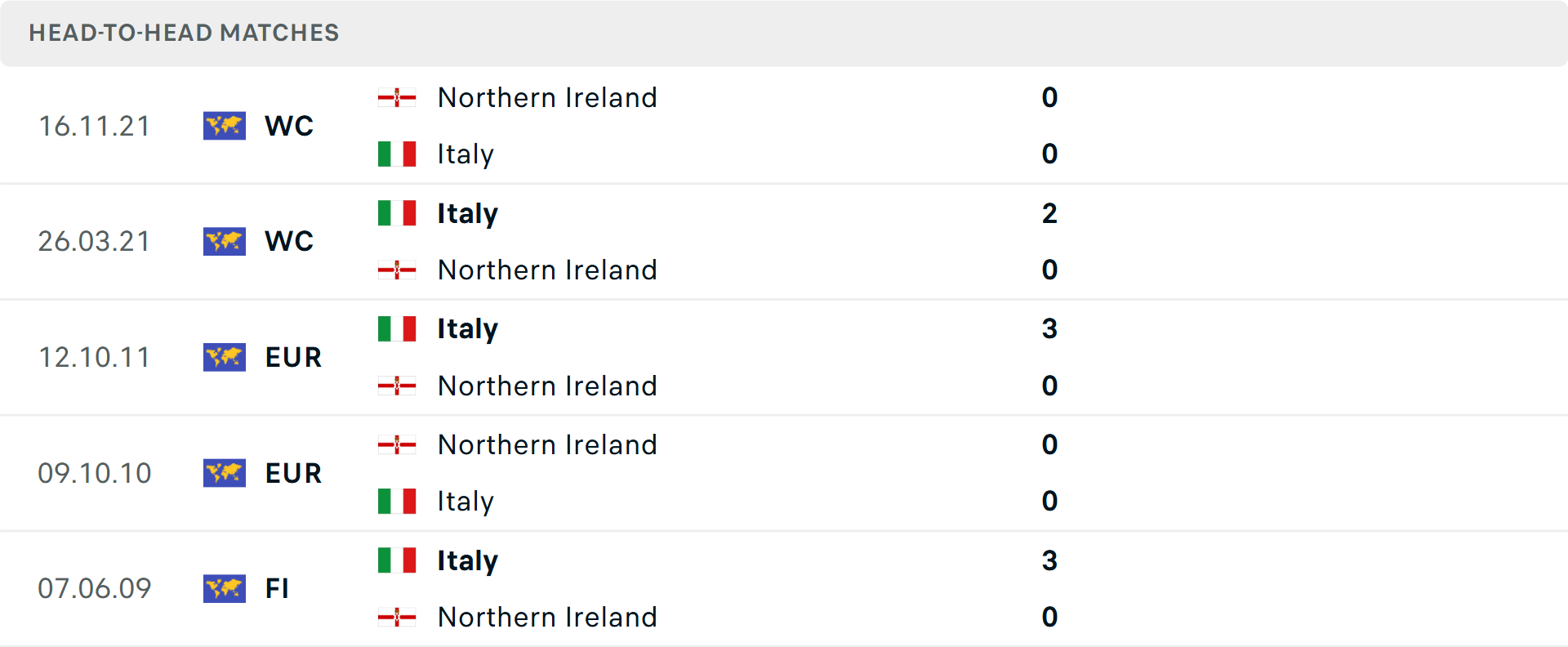The width and height of the screenshot is (1568, 647).
Task: Click Northern Ireland's 0 score in the 09.10.10 match
Action: pos(1050,445)
